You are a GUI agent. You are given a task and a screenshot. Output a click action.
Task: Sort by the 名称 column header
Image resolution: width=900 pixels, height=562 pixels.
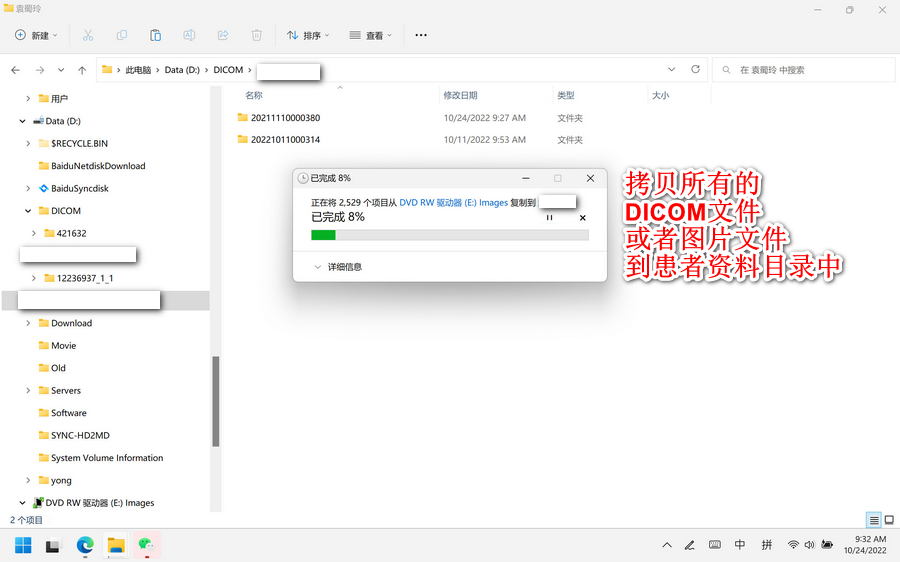coord(254,95)
